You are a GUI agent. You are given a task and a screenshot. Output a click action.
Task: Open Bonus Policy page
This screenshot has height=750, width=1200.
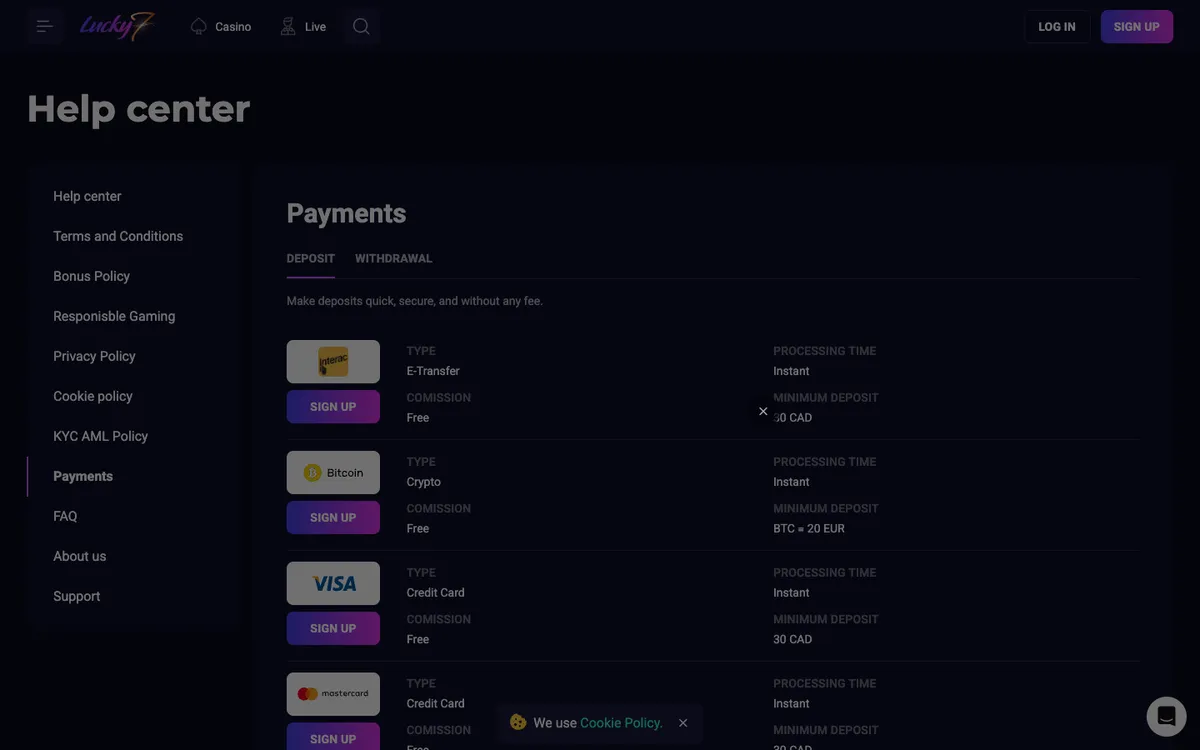[x=91, y=276]
